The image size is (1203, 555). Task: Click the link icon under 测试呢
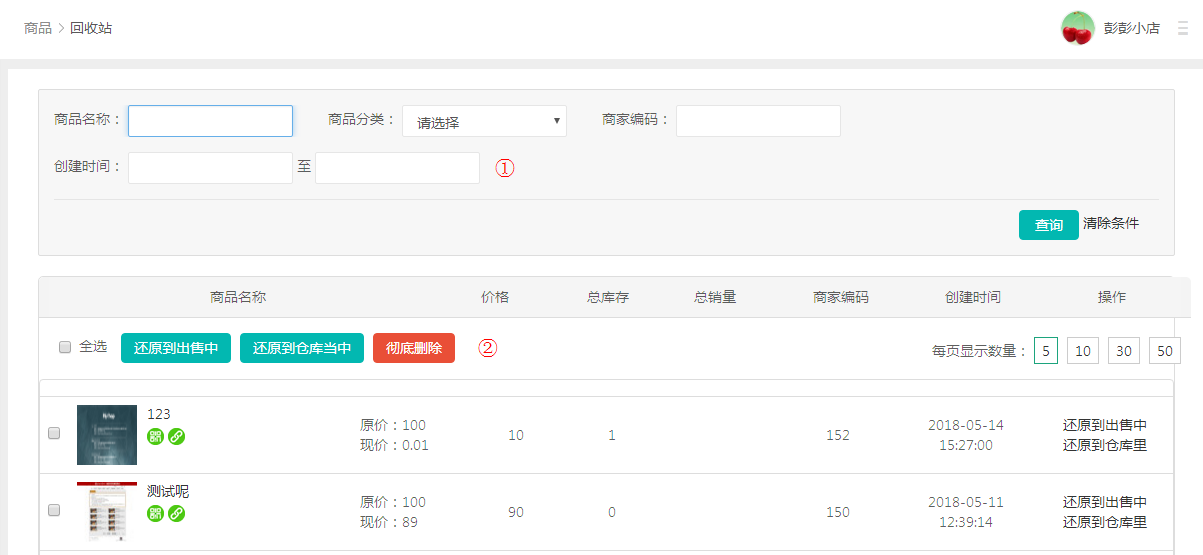176,513
